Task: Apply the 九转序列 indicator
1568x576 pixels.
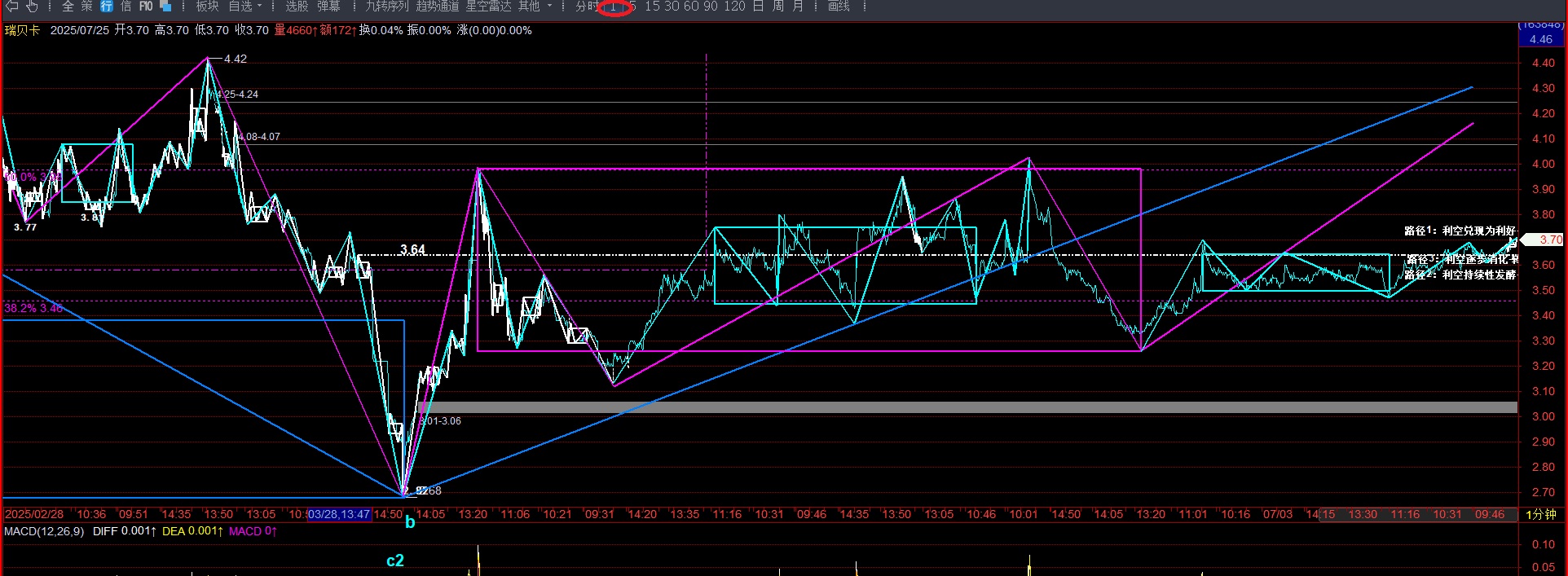Action: tap(387, 7)
